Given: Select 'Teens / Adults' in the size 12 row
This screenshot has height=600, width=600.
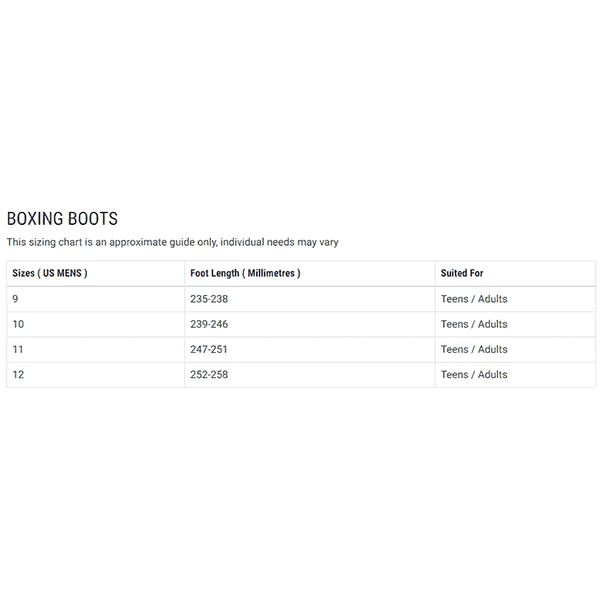Looking at the screenshot, I should coord(474,375).
